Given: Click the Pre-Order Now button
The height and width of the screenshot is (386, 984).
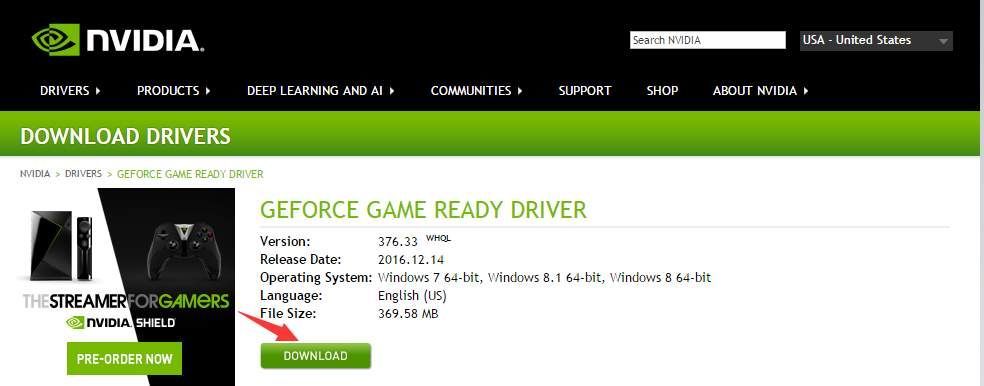Looking at the screenshot, I should coord(124,358).
